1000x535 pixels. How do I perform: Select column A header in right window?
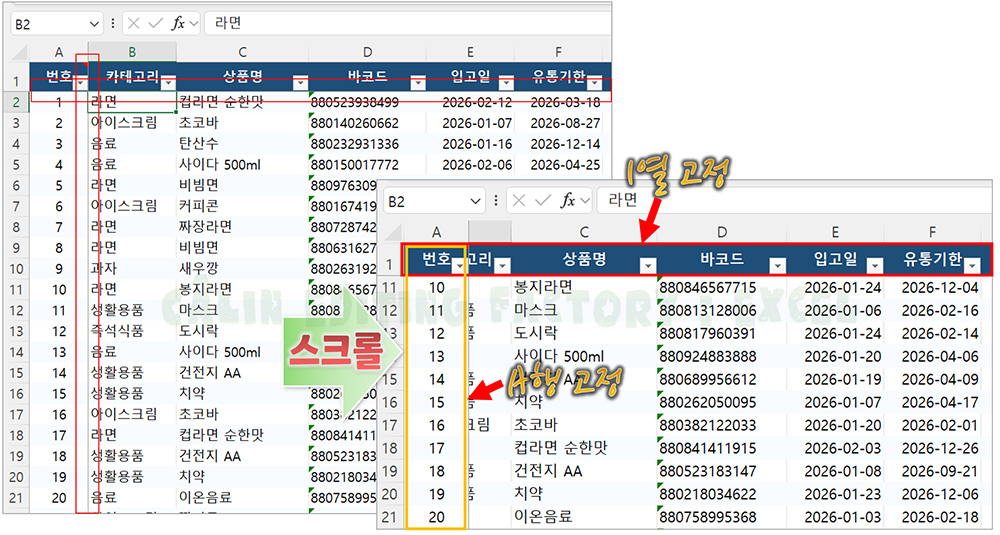tap(436, 232)
